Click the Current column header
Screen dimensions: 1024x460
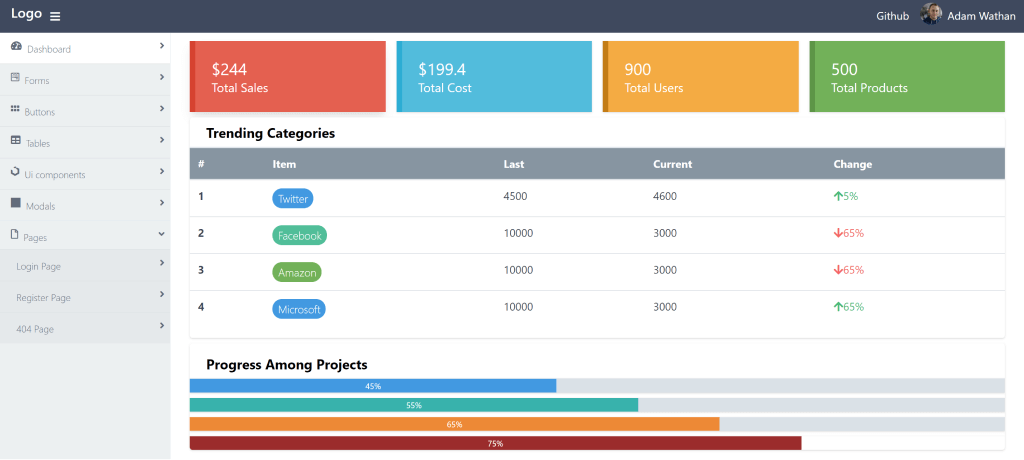[x=673, y=164]
